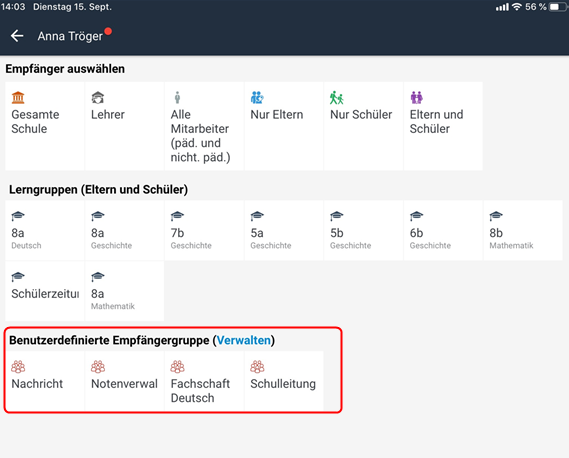The image size is (569, 458).
Task: Select the green Nur Schüler icon
Action: (x=336, y=98)
